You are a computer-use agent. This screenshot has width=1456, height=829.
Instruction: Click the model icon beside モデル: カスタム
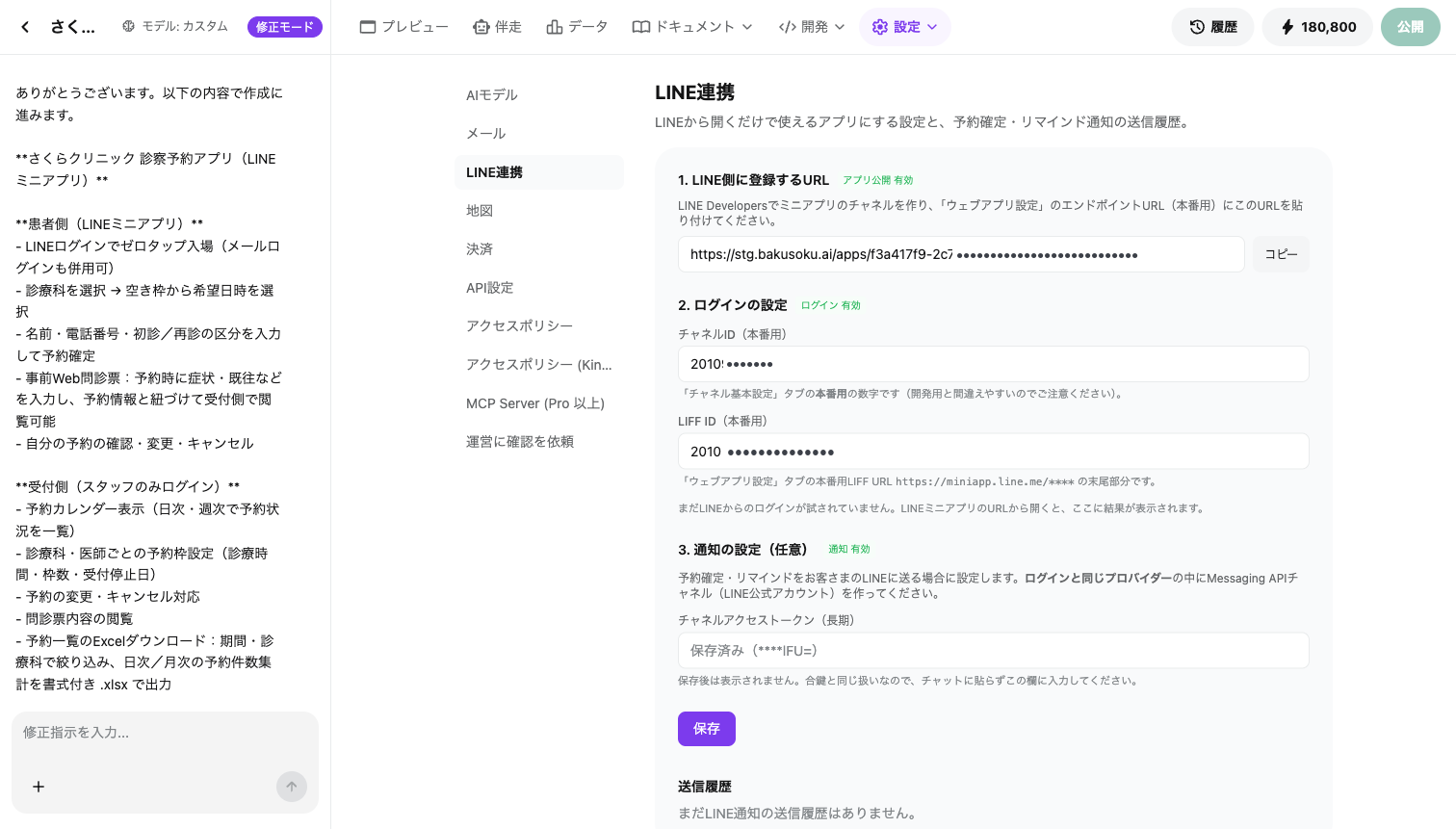[128, 27]
